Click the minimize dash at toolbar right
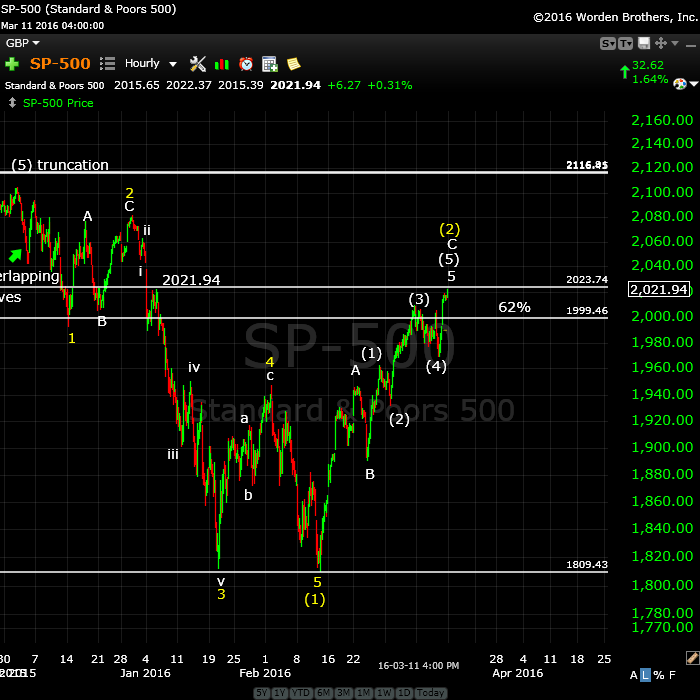700x700 pixels. [691, 45]
